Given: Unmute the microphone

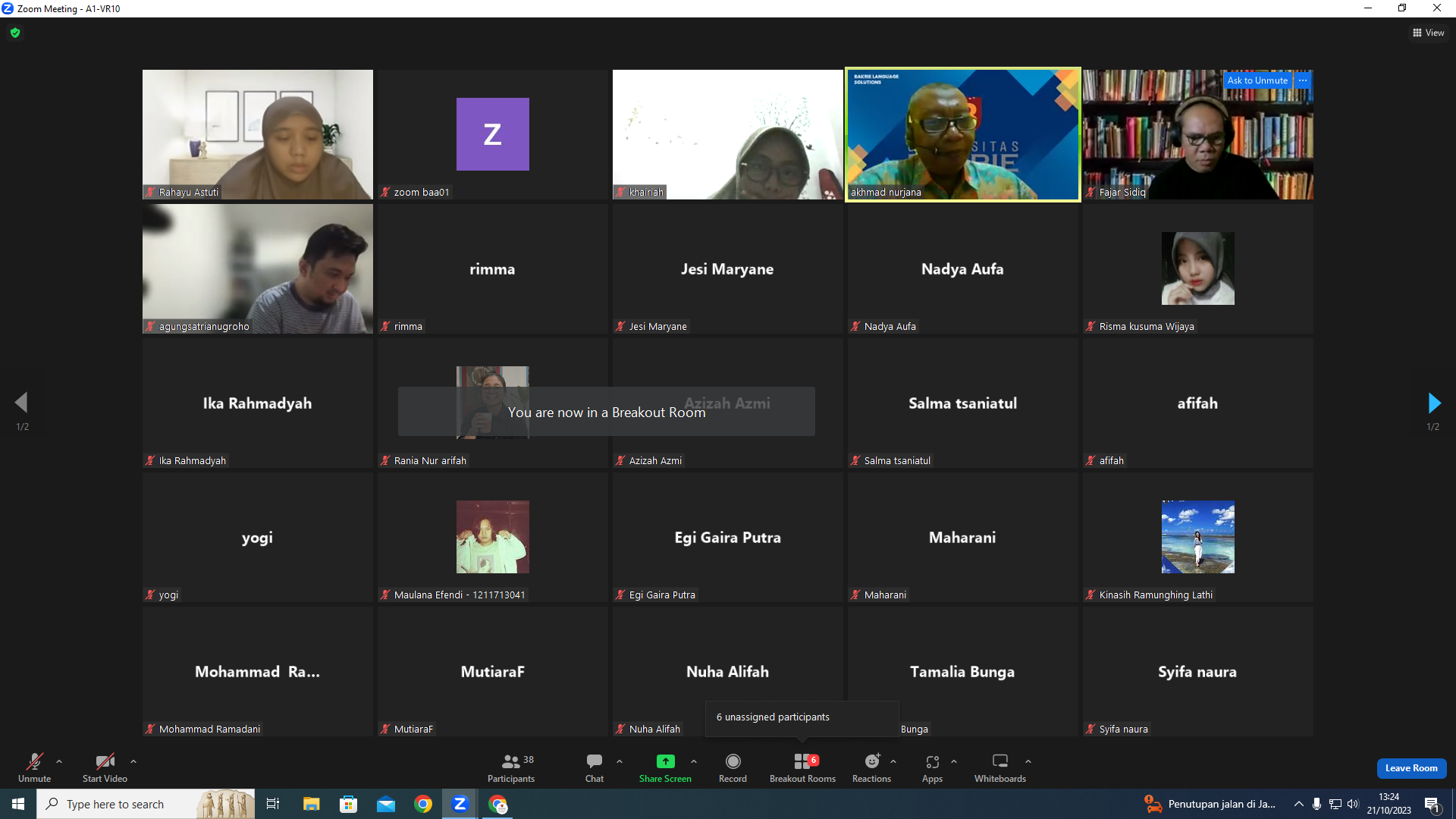Looking at the screenshot, I should (35, 767).
